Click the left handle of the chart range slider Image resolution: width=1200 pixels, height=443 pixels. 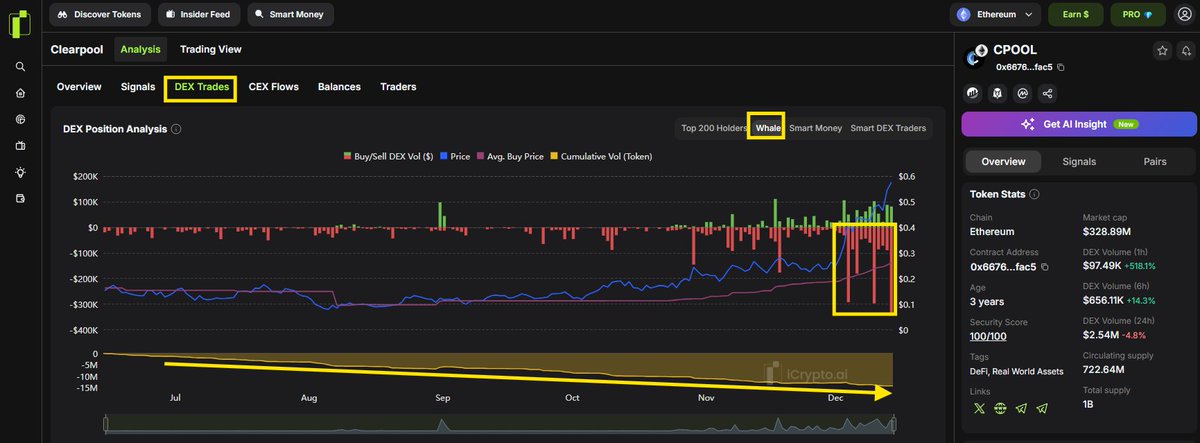pos(106,425)
